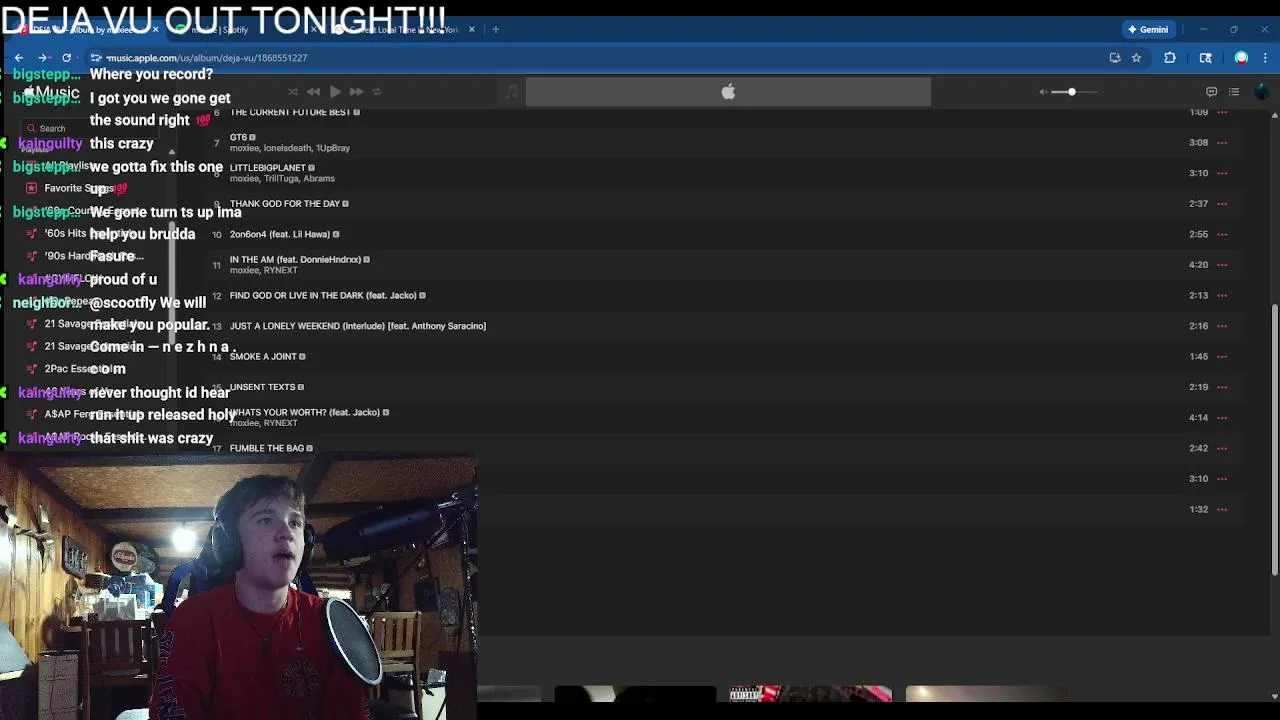1280x720 pixels.
Task: Go back with the browser back arrow
Action: pos(18,58)
